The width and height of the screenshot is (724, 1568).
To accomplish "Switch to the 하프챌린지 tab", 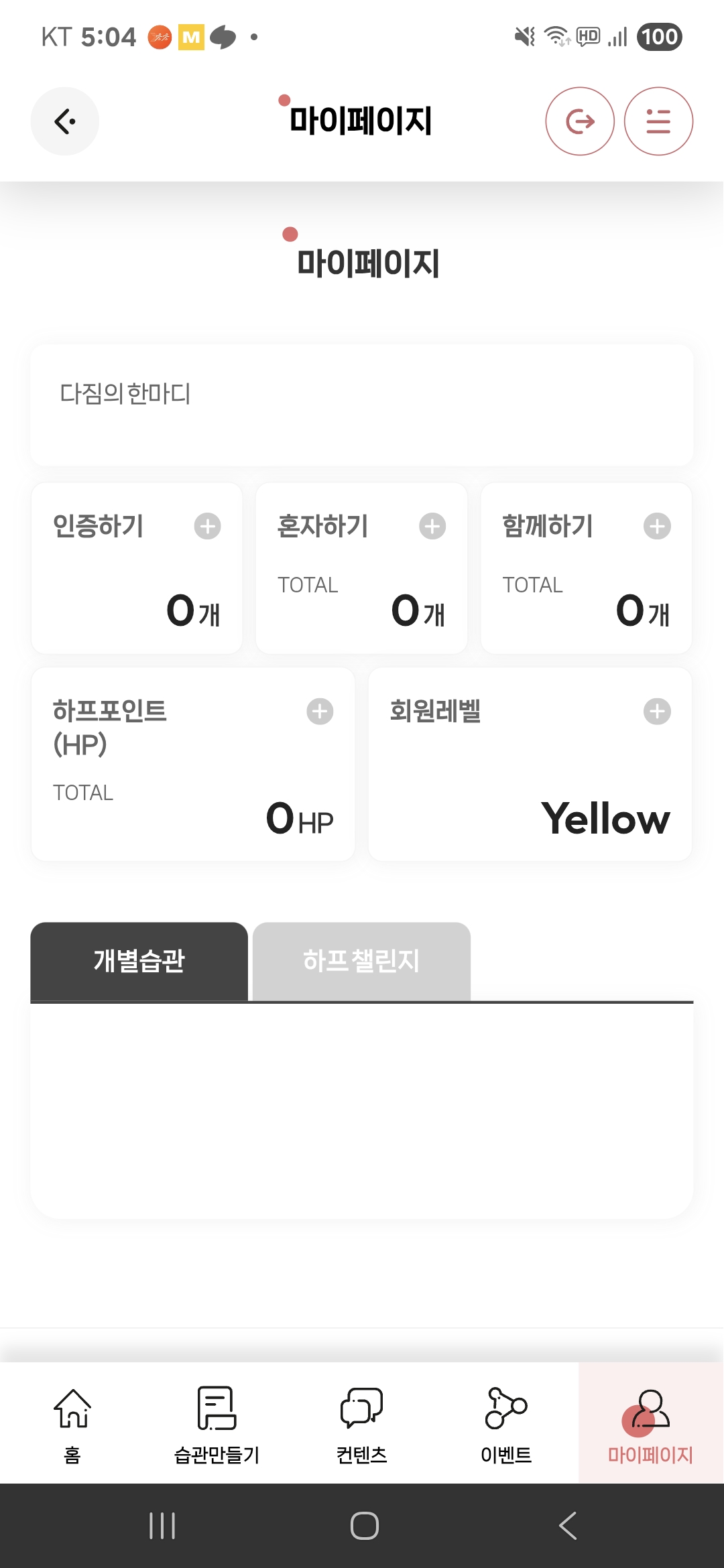I will (361, 961).
